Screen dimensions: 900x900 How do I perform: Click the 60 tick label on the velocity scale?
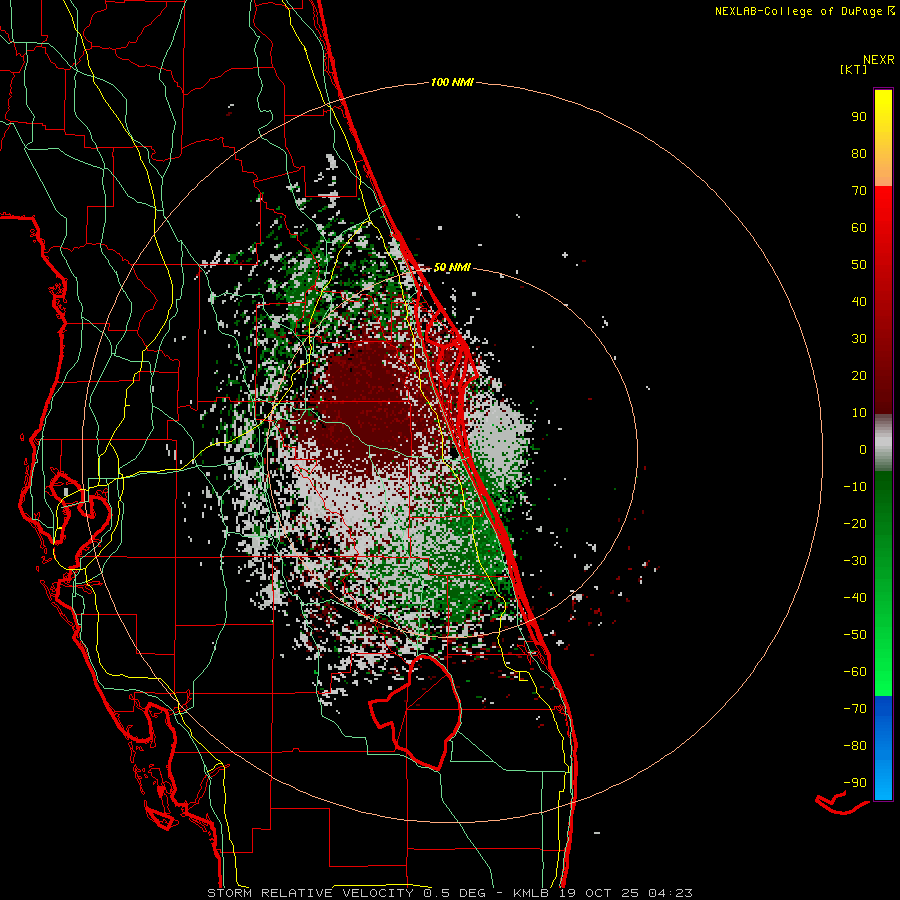(x=859, y=228)
